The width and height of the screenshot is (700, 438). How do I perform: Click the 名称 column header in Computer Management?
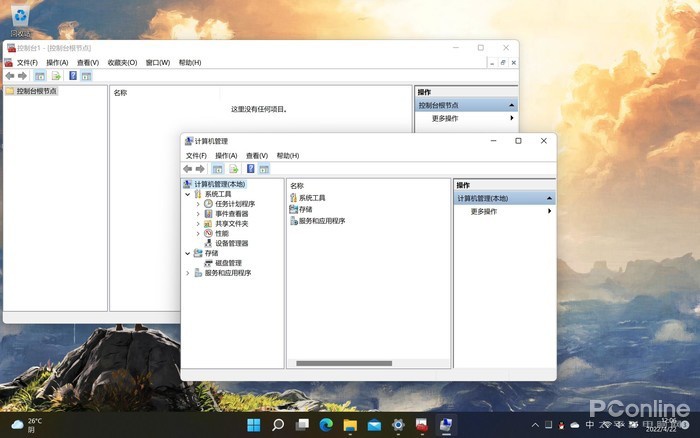(297, 185)
